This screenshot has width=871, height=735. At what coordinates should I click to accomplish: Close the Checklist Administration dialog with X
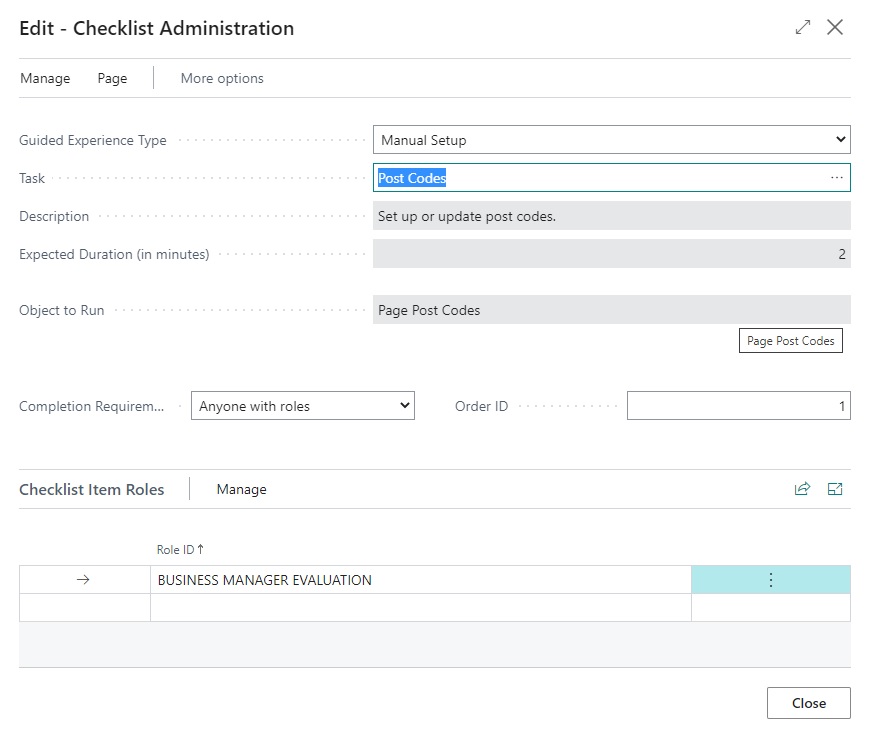click(x=836, y=28)
